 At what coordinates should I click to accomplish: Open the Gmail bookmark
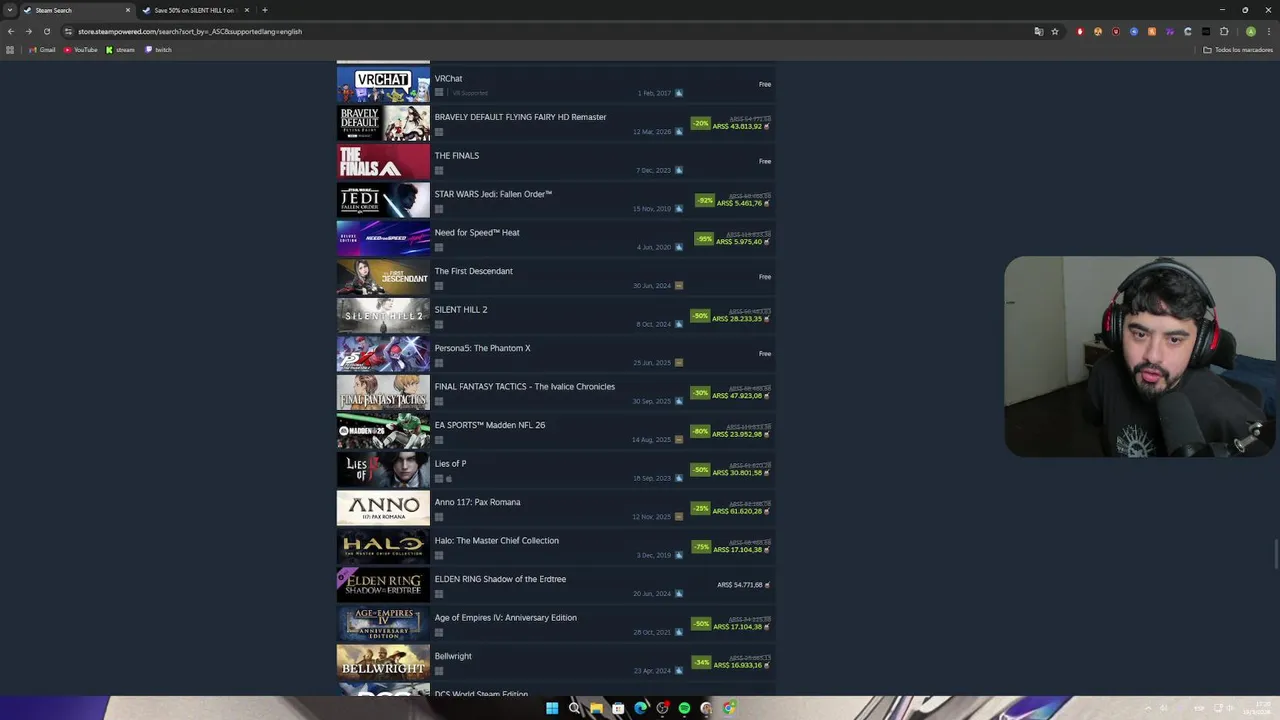[x=42, y=49]
